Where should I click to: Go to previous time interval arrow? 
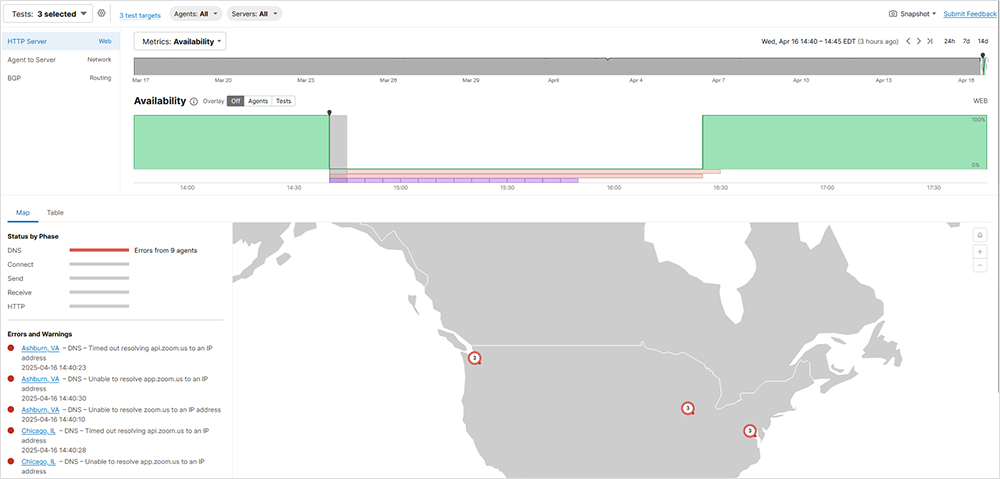pyautogui.click(x=908, y=41)
